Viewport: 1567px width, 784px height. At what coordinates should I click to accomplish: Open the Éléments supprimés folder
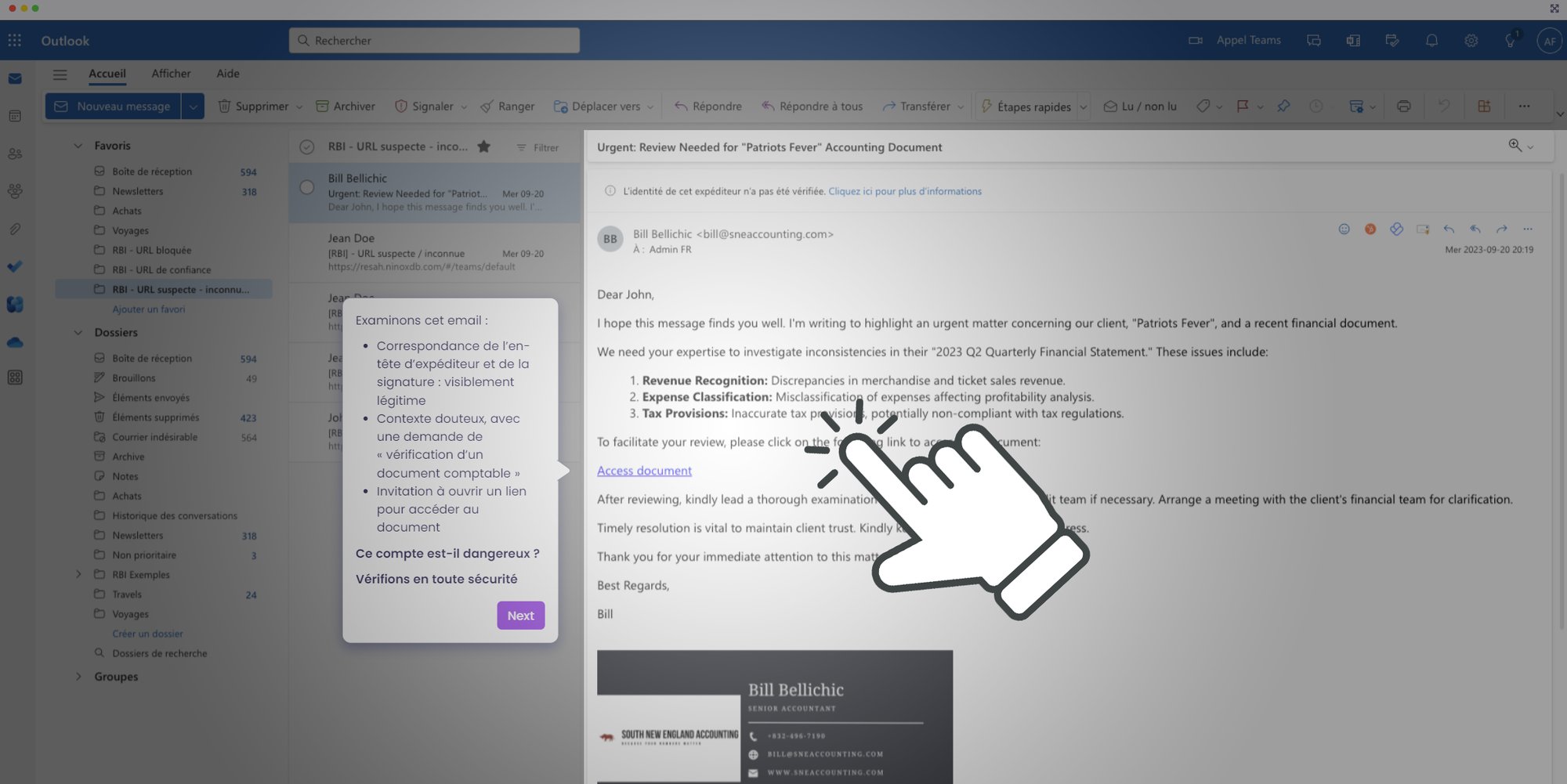pyautogui.click(x=156, y=417)
